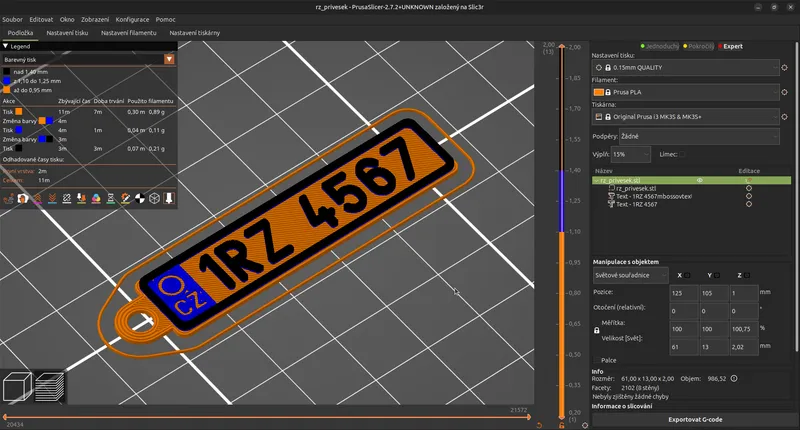Image resolution: width=800 pixels, height=430 pixels.
Task: Toggle travel moves visibility icon in legend toolbar
Action: 8,198
